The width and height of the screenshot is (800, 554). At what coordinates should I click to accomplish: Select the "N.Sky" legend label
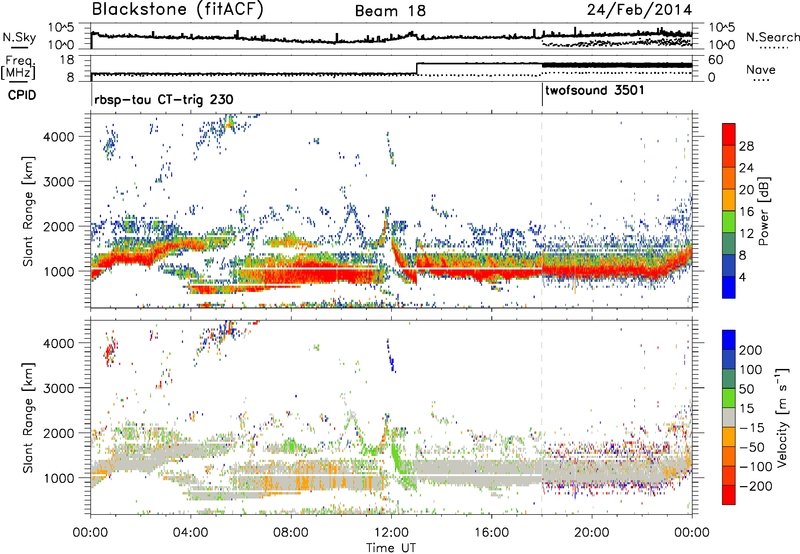19,37
